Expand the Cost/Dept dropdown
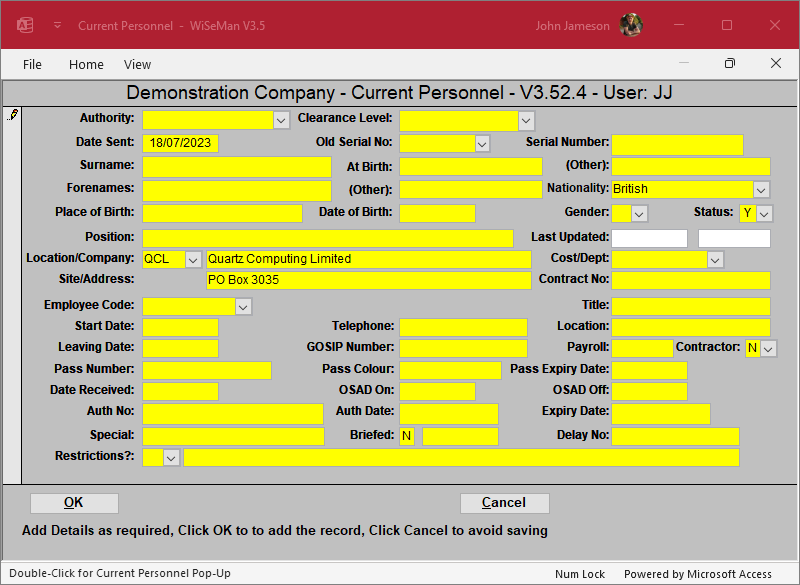 715,259
